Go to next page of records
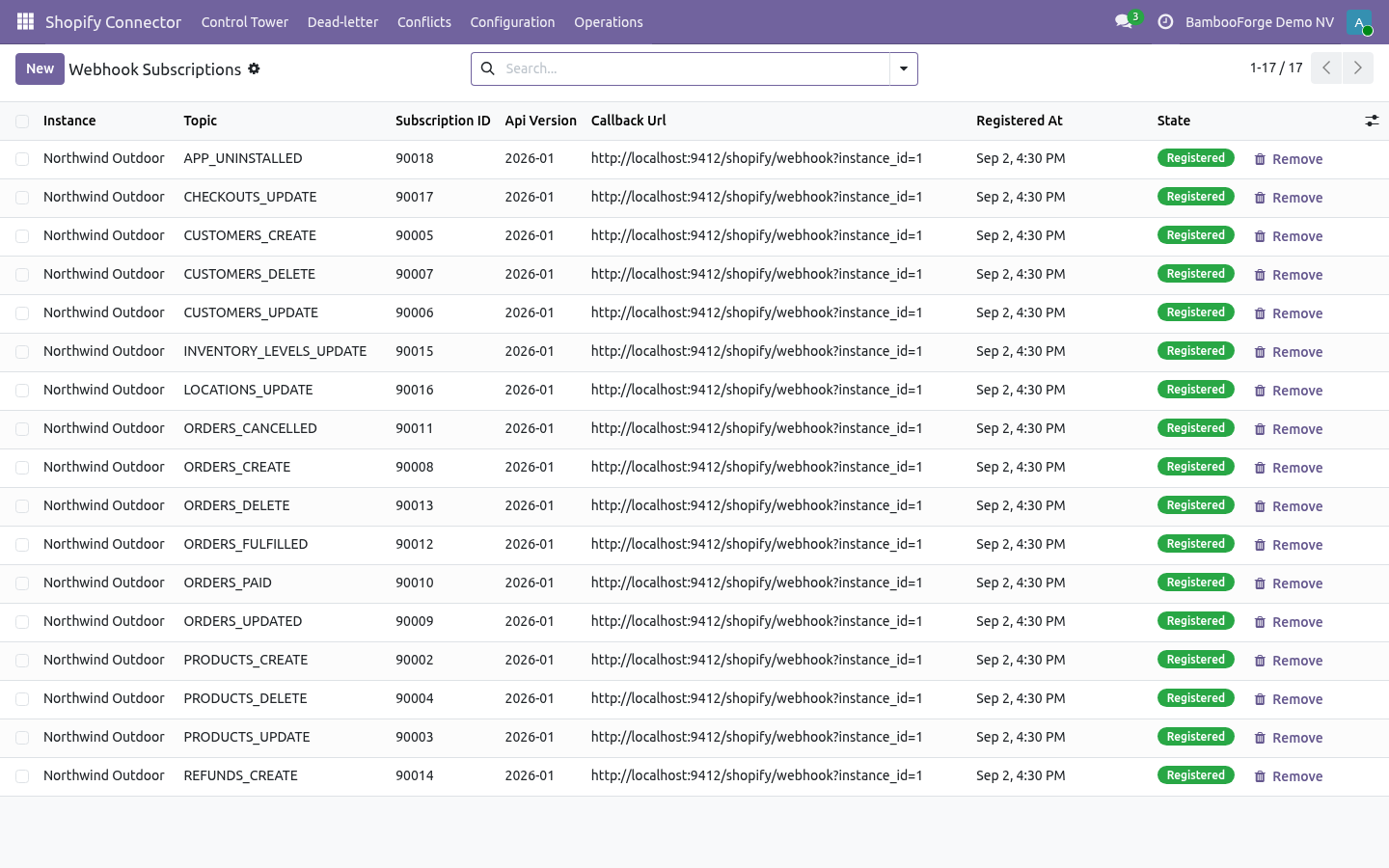 coord(1358,68)
